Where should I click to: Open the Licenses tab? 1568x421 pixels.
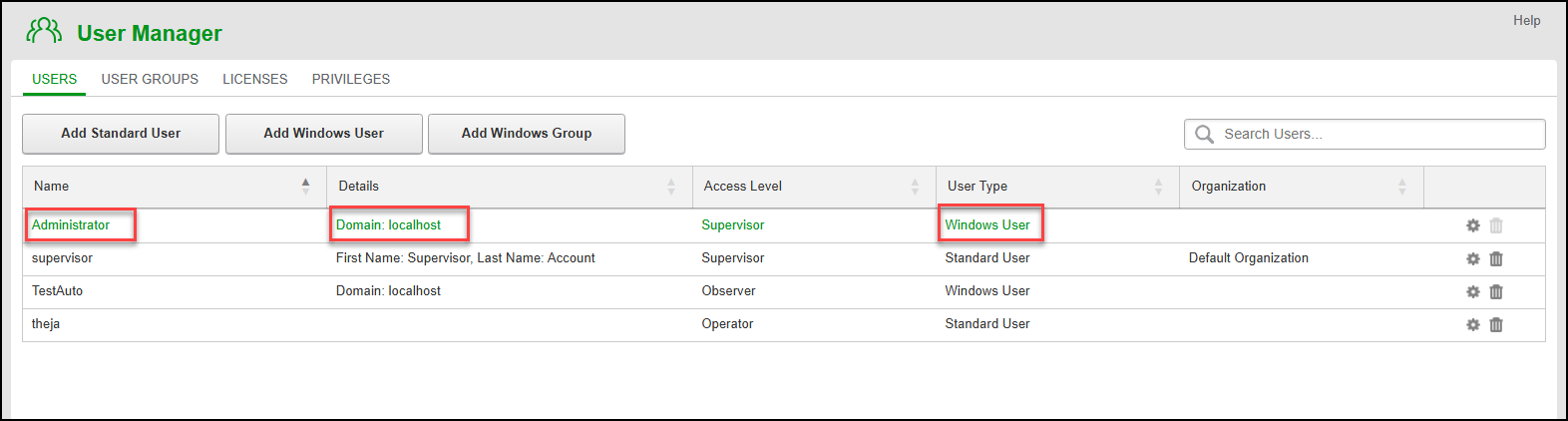[x=254, y=79]
